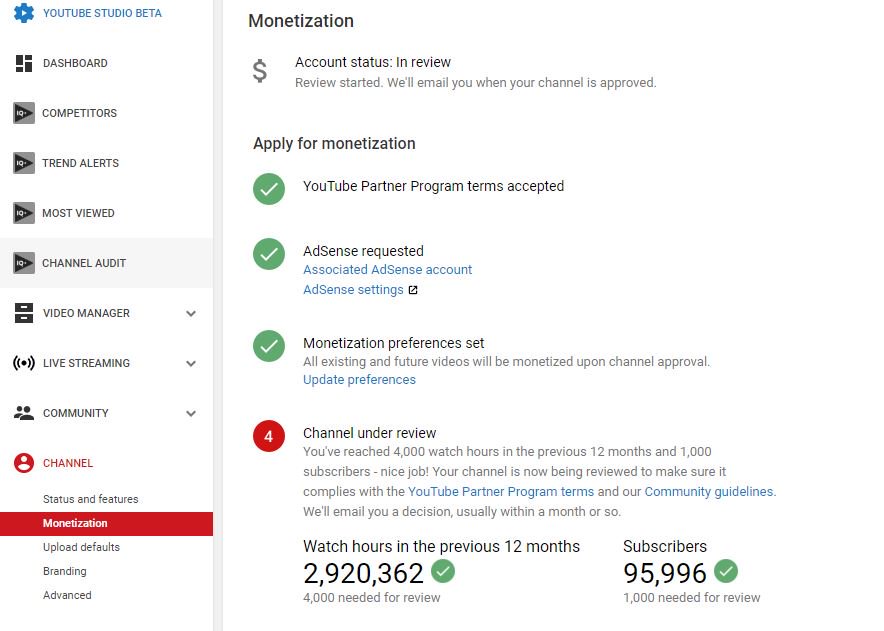Screen dimensions: 884x631
Task: Click the watch hours value 2,920,362
Action: (x=363, y=573)
